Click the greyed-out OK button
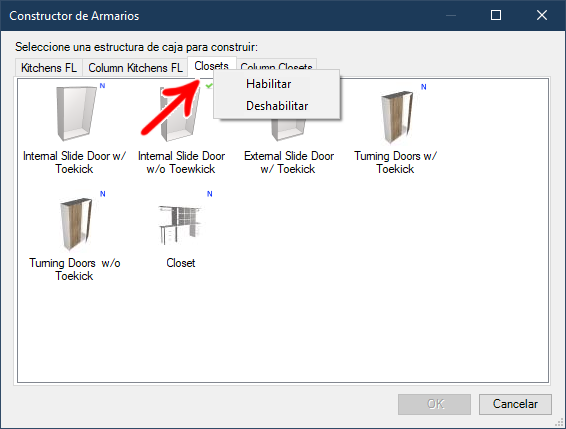This screenshot has height=429, width=566. [x=434, y=404]
